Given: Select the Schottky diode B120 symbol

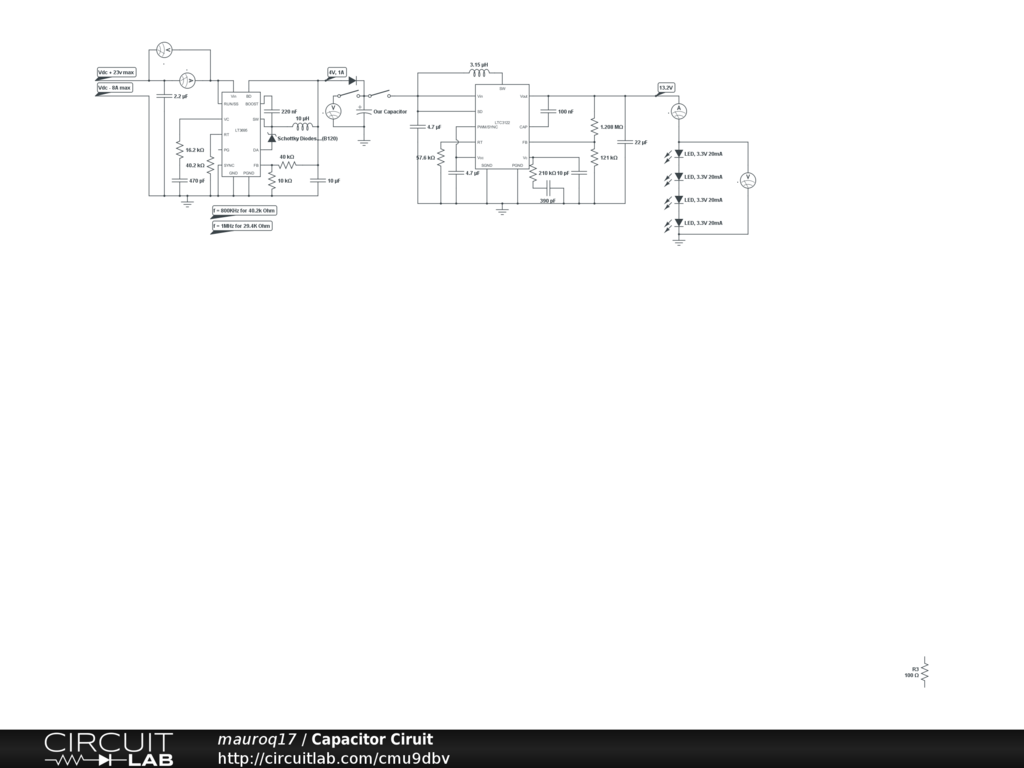Looking at the screenshot, I should 271,138.
